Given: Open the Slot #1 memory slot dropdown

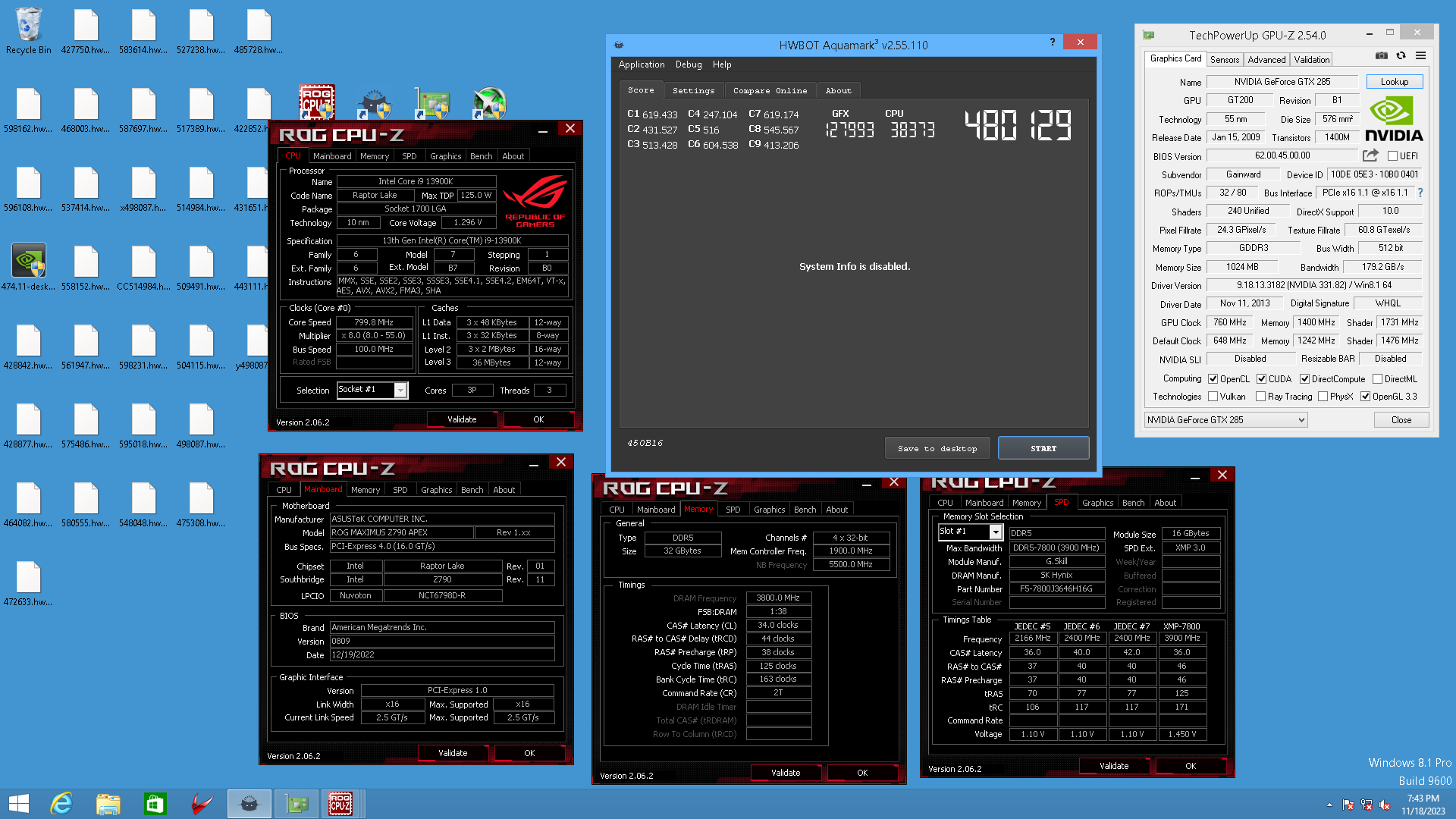Looking at the screenshot, I should point(970,532).
